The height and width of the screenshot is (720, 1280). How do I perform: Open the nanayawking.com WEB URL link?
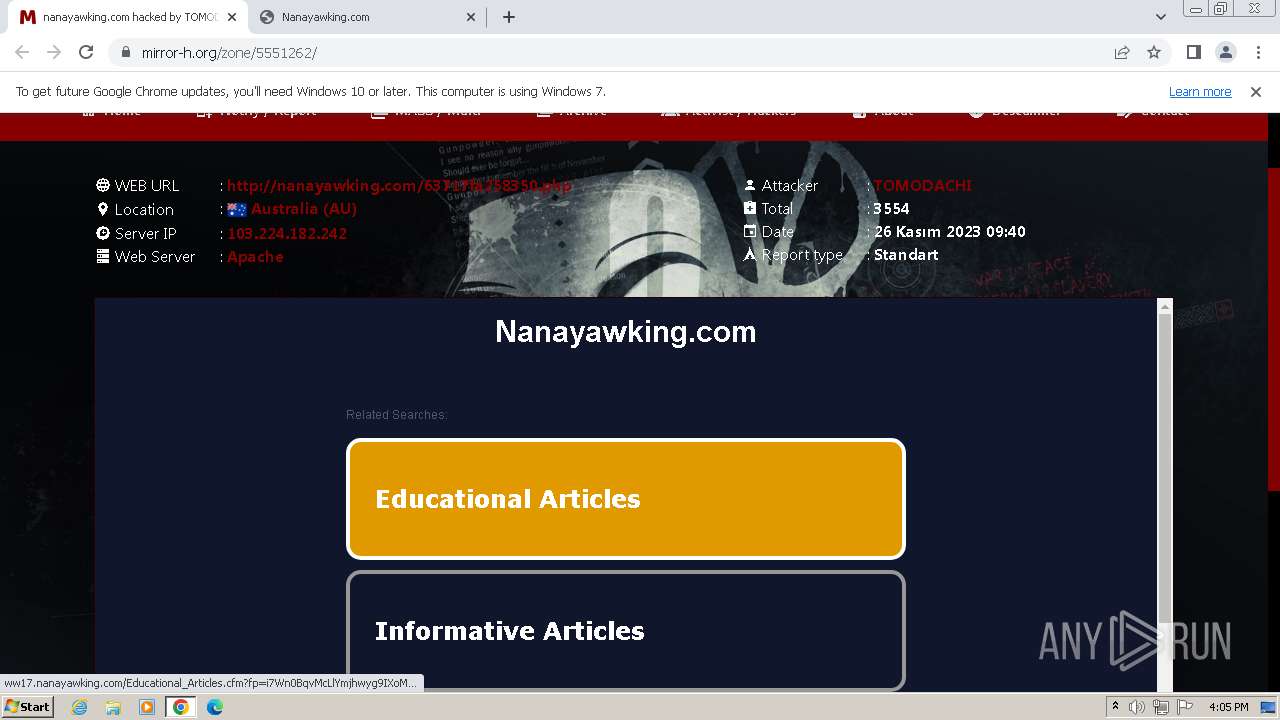[399, 185]
